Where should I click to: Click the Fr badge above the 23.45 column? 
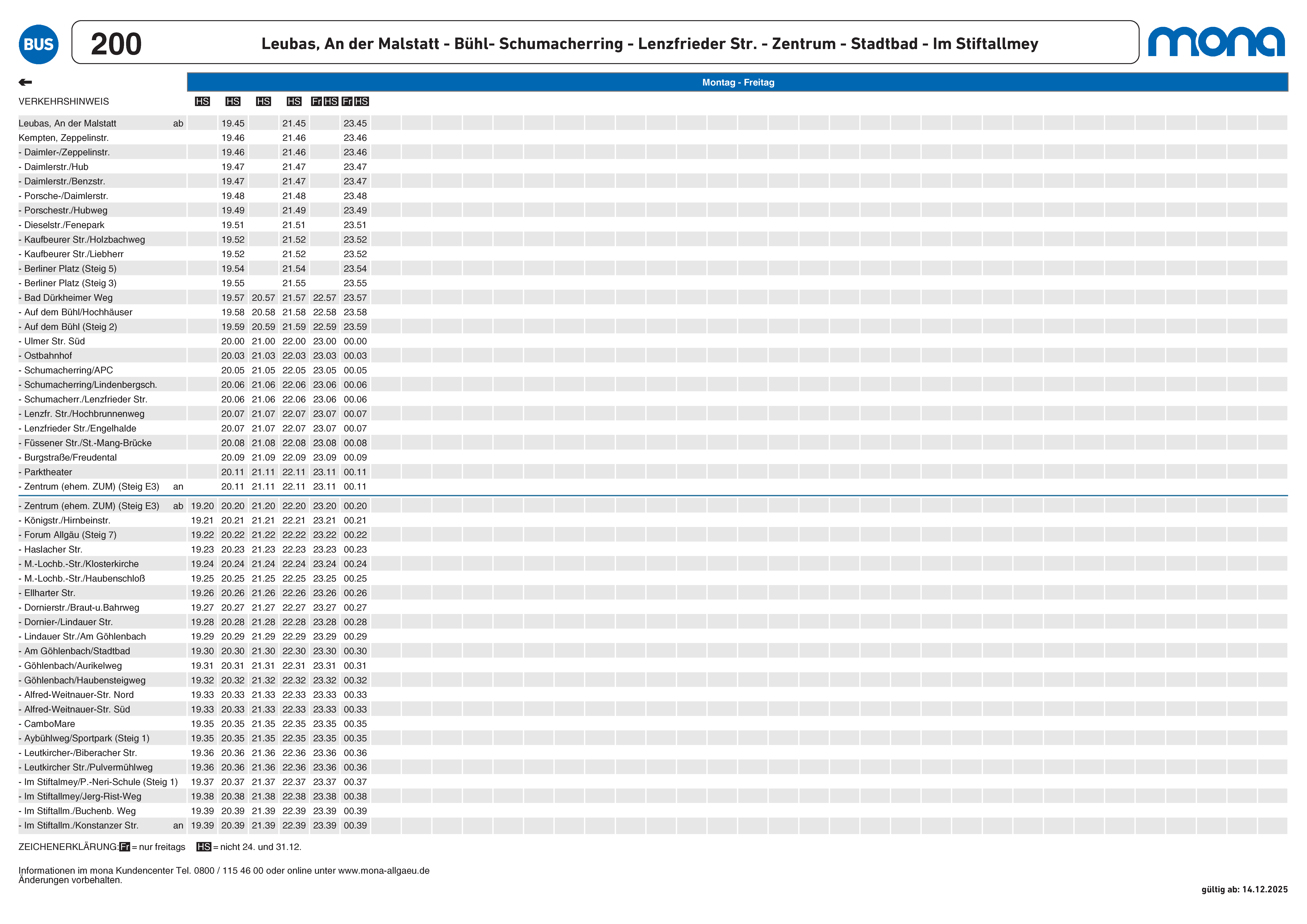point(347,101)
